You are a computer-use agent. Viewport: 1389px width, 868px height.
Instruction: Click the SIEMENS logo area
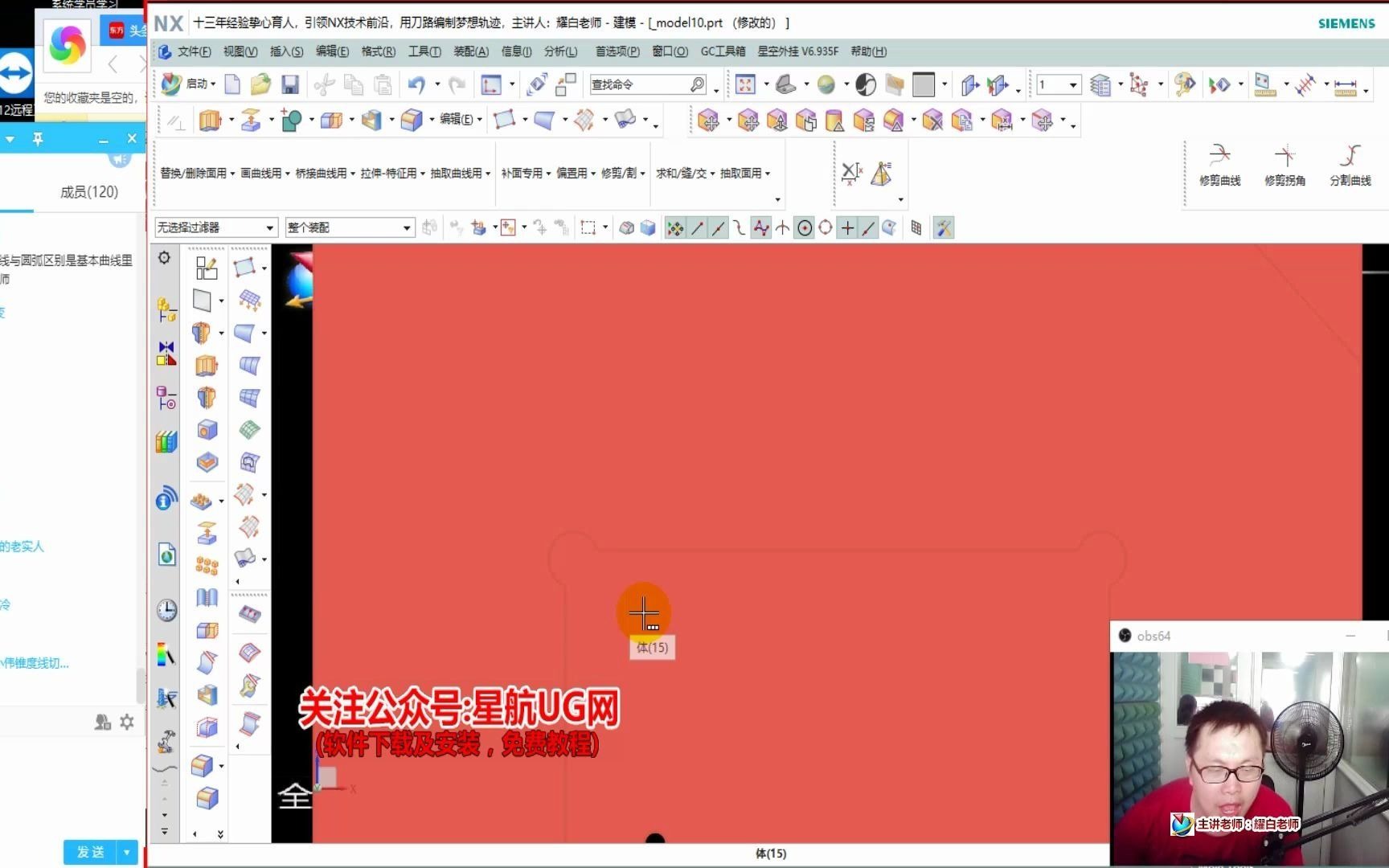coord(1346,23)
